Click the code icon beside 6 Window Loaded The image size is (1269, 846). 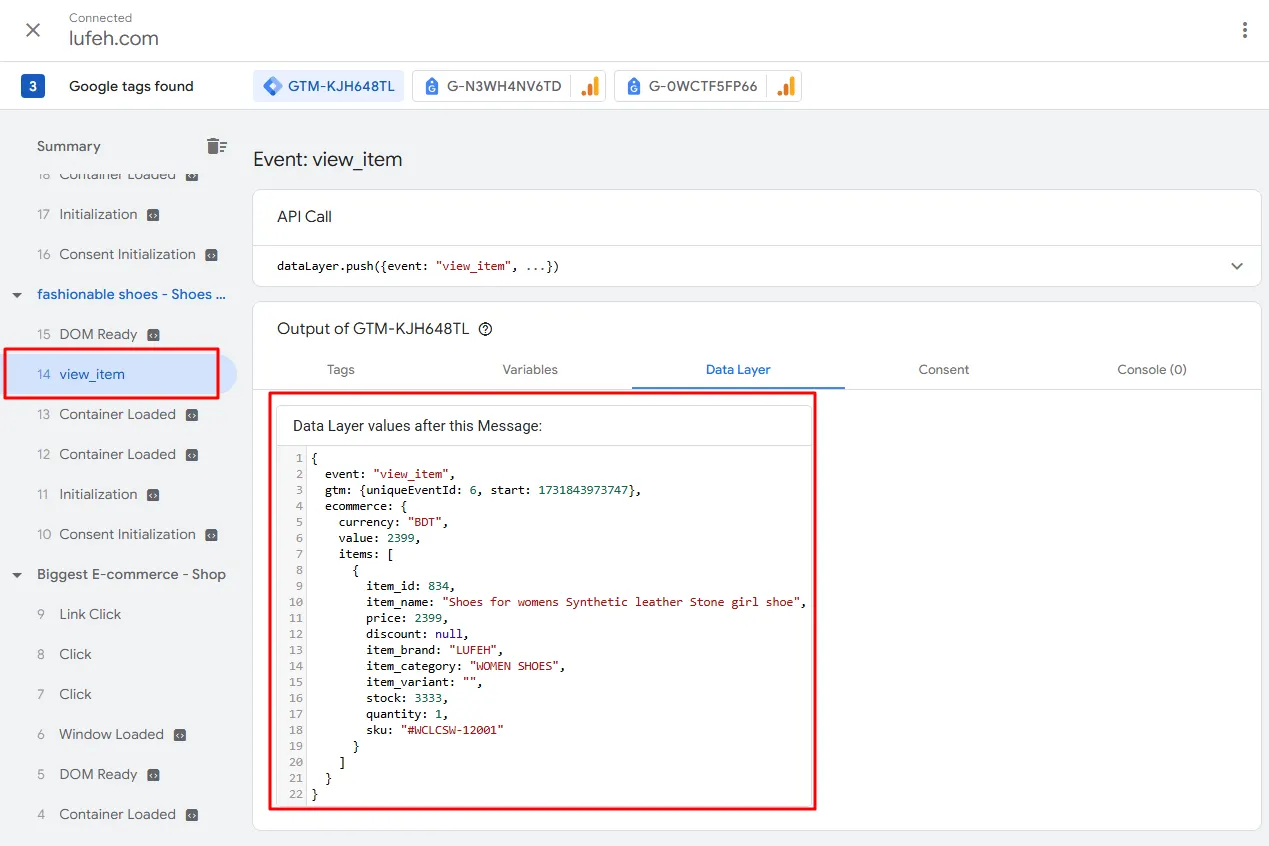(180, 735)
